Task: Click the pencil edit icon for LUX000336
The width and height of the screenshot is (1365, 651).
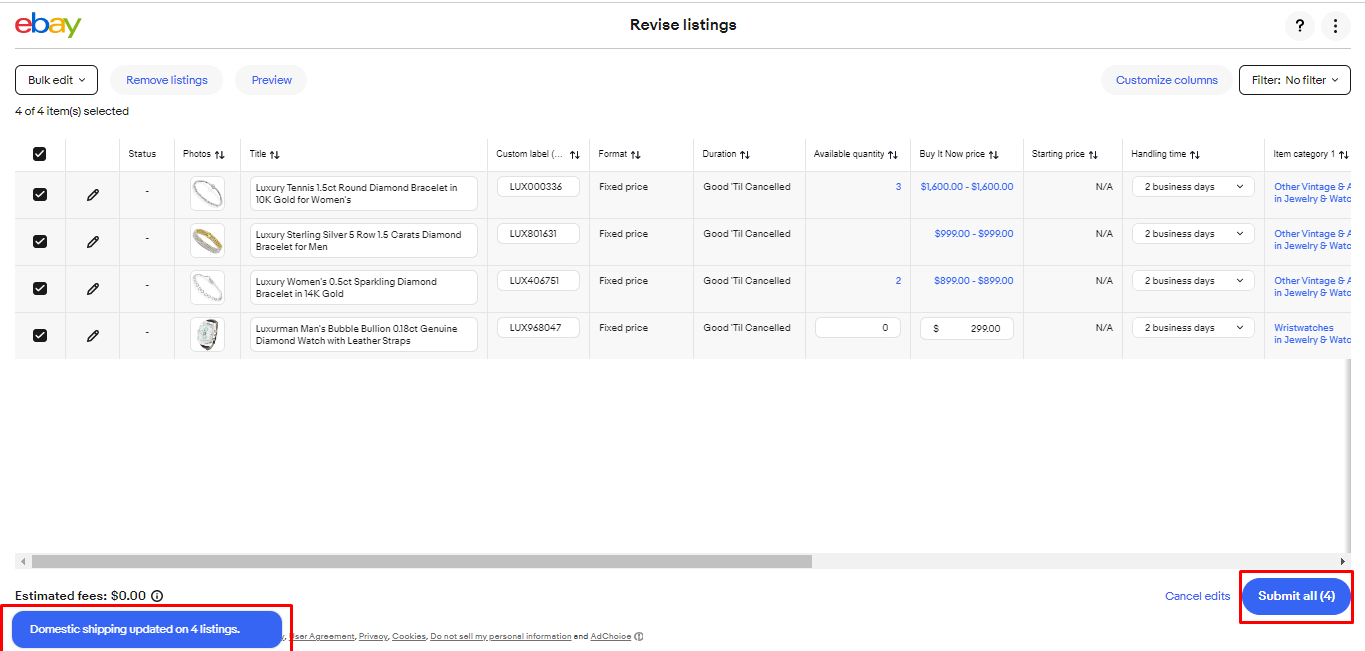Action: [x=93, y=195]
